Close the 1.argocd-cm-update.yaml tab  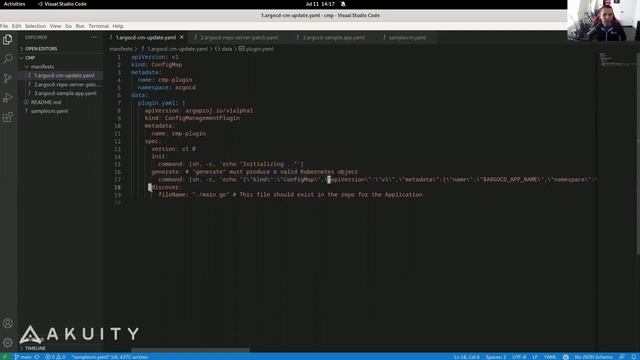pyautogui.click(x=182, y=37)
